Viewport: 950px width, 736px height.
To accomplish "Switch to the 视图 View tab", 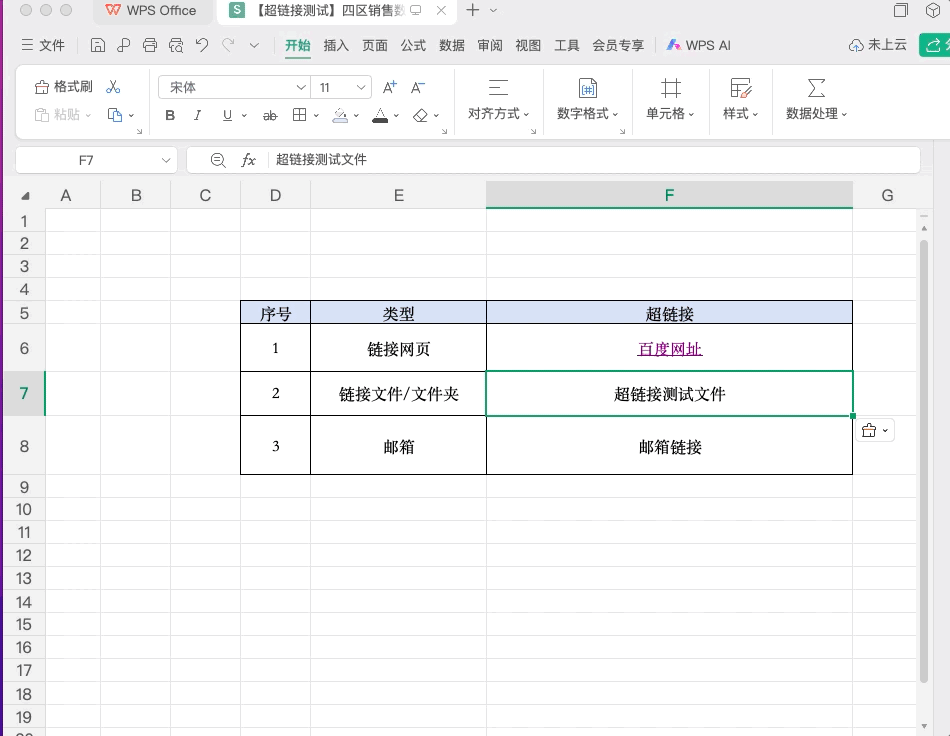I will (528, 45).
